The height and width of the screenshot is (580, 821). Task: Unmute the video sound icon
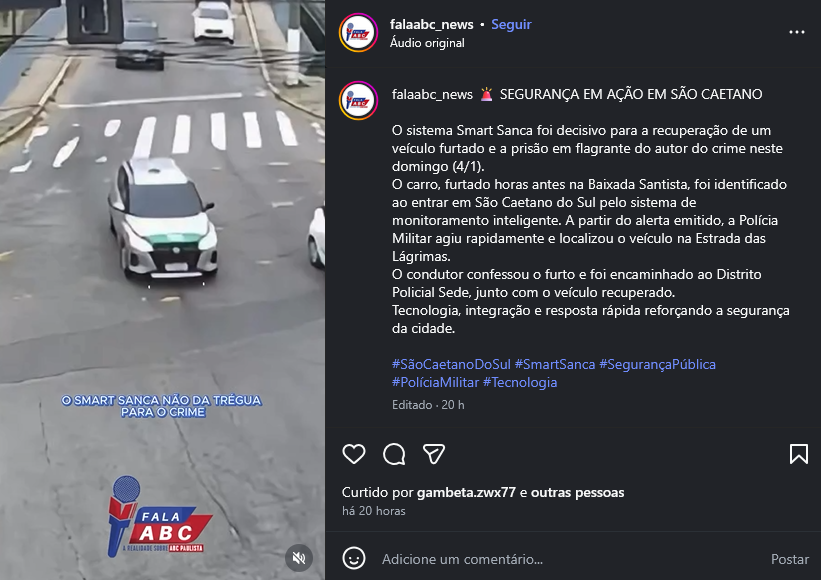(299, 558)
